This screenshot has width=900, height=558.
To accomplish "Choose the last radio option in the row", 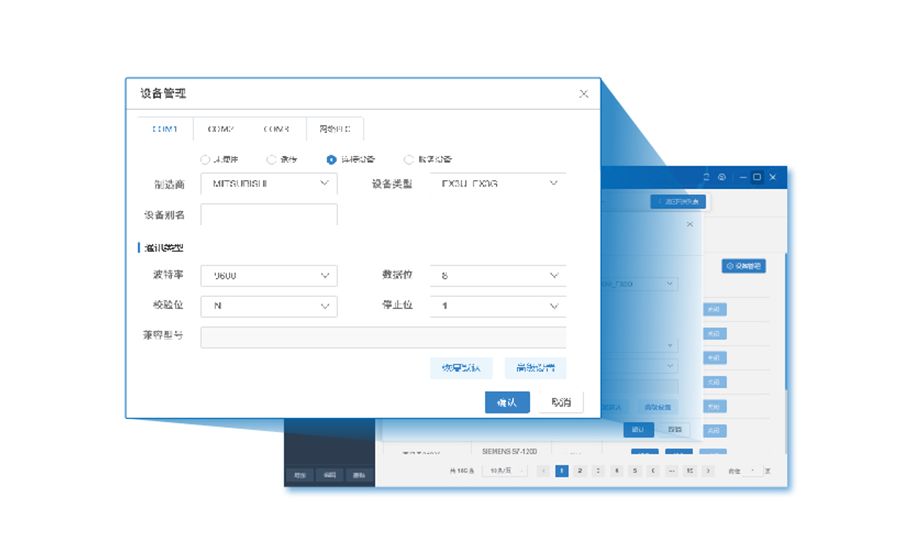I will (409, 159).
